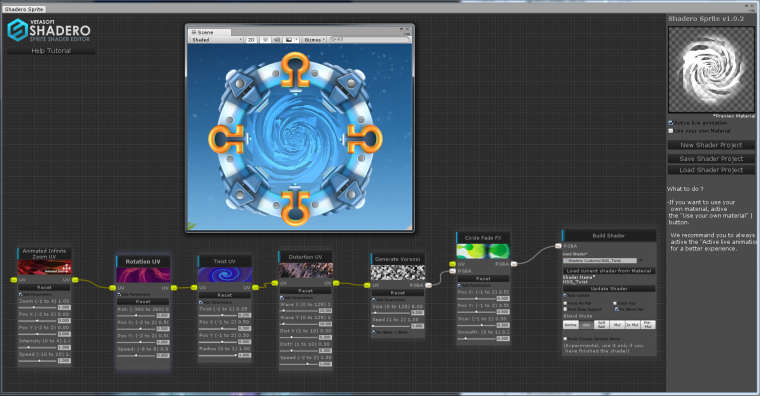Click the Animated Infinite Zoom UV input port
The height and width of the screenshot is (396, 760).
coord(14,280)
